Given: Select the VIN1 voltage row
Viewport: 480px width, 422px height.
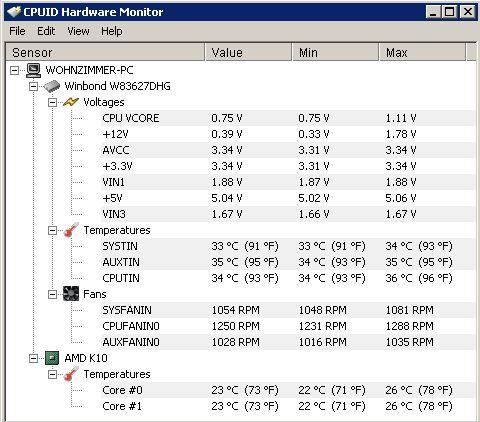Looking at the screenshot, I should point(288,182).
